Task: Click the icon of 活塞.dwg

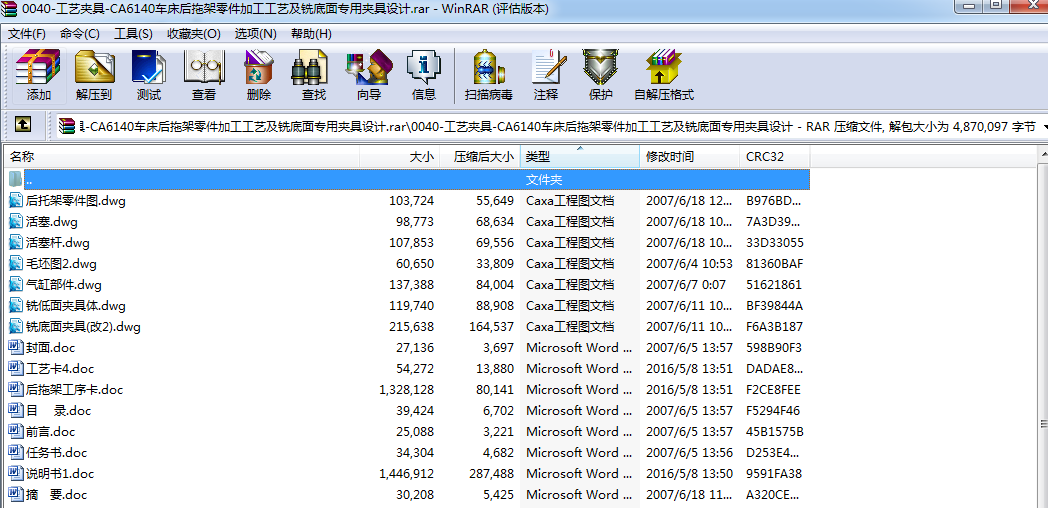Action: [16, 221]
